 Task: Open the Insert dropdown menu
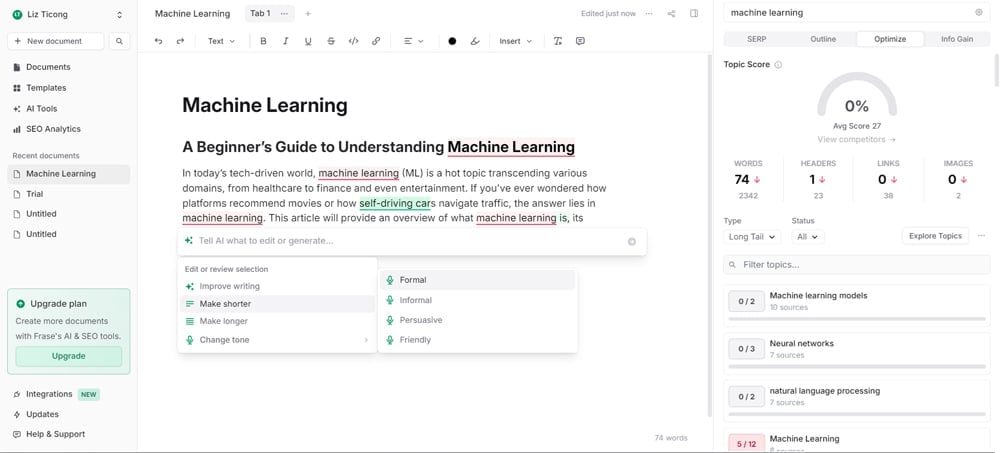pos(515,41)
